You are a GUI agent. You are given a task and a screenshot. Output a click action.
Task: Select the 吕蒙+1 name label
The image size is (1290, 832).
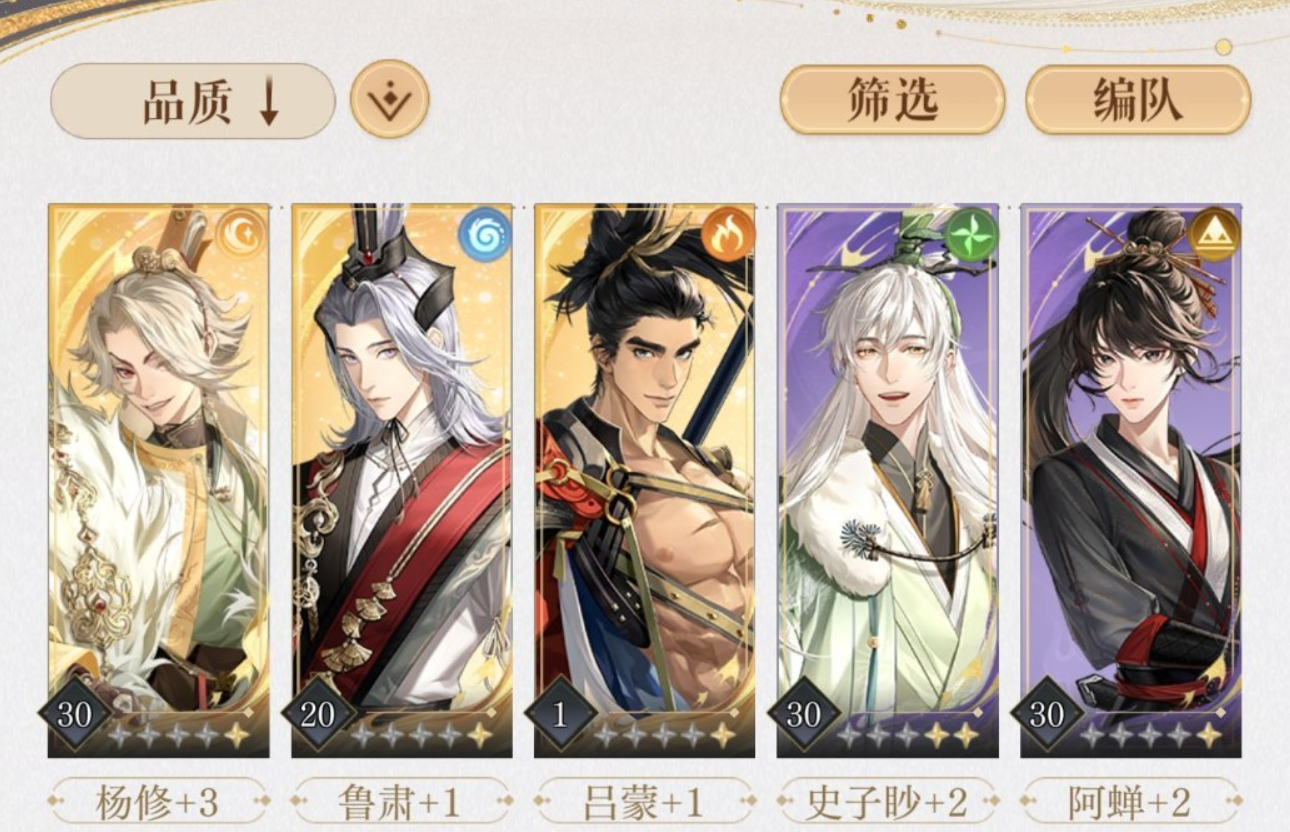pos(644,801)
